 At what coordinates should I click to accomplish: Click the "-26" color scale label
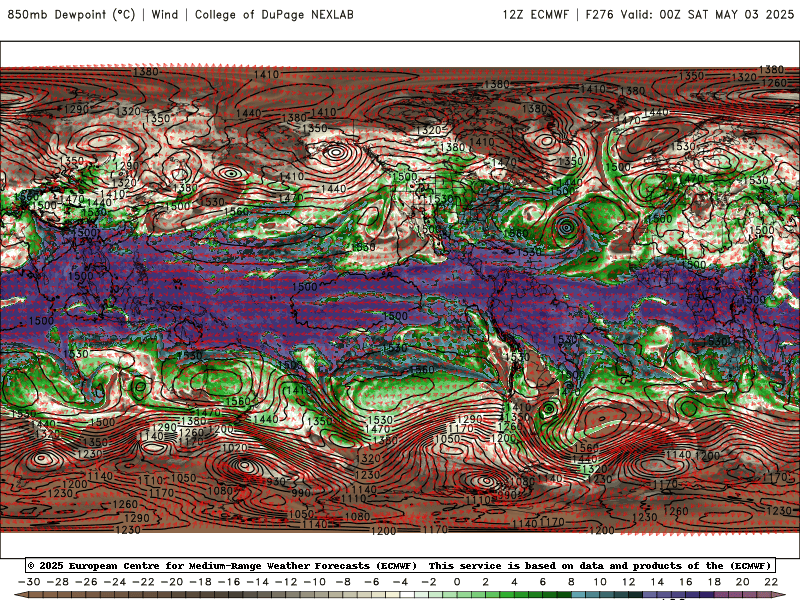tap(86, 582)
